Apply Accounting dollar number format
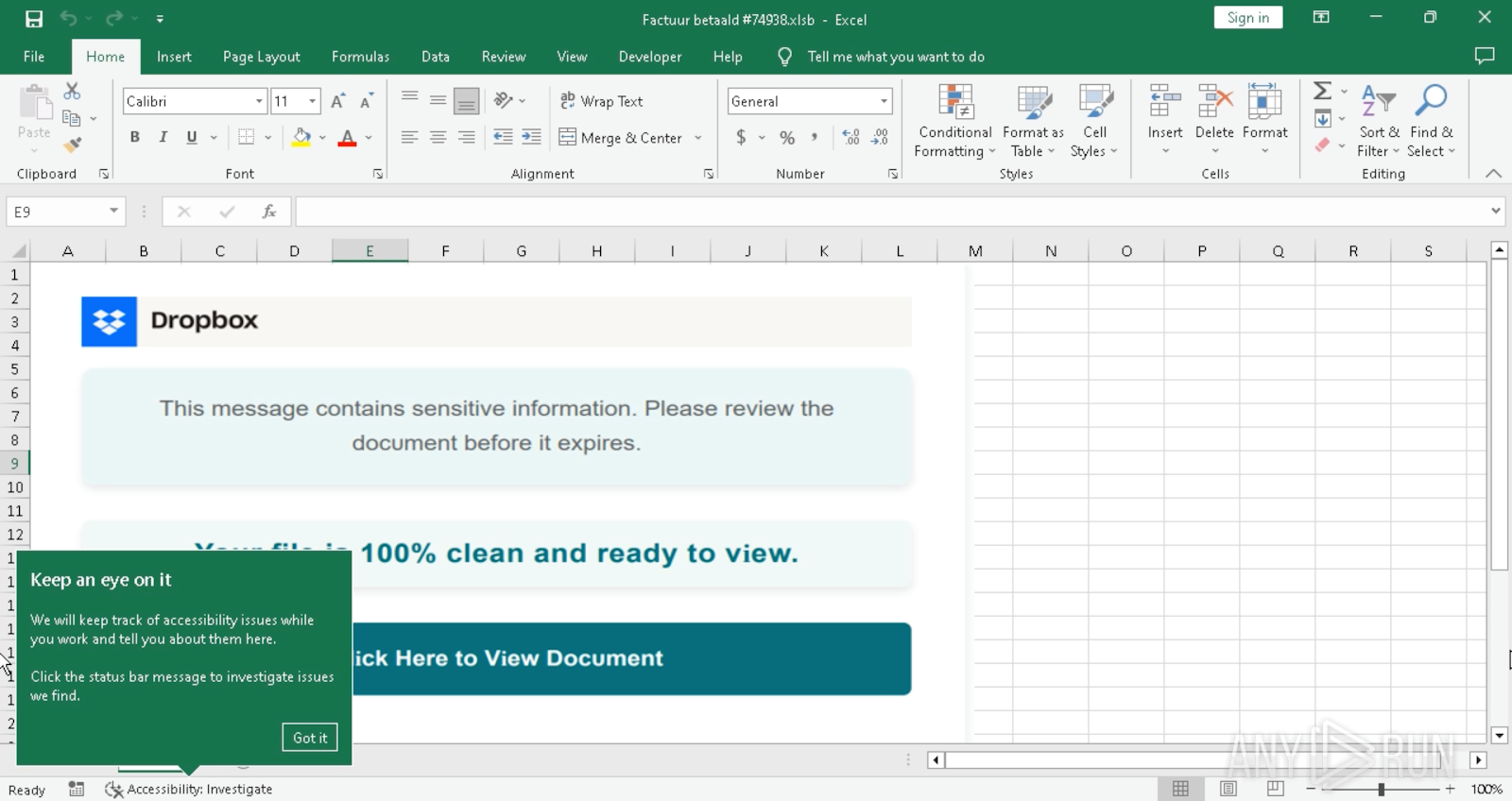This screenshot has height=801, width=1512. click(742, 138)
